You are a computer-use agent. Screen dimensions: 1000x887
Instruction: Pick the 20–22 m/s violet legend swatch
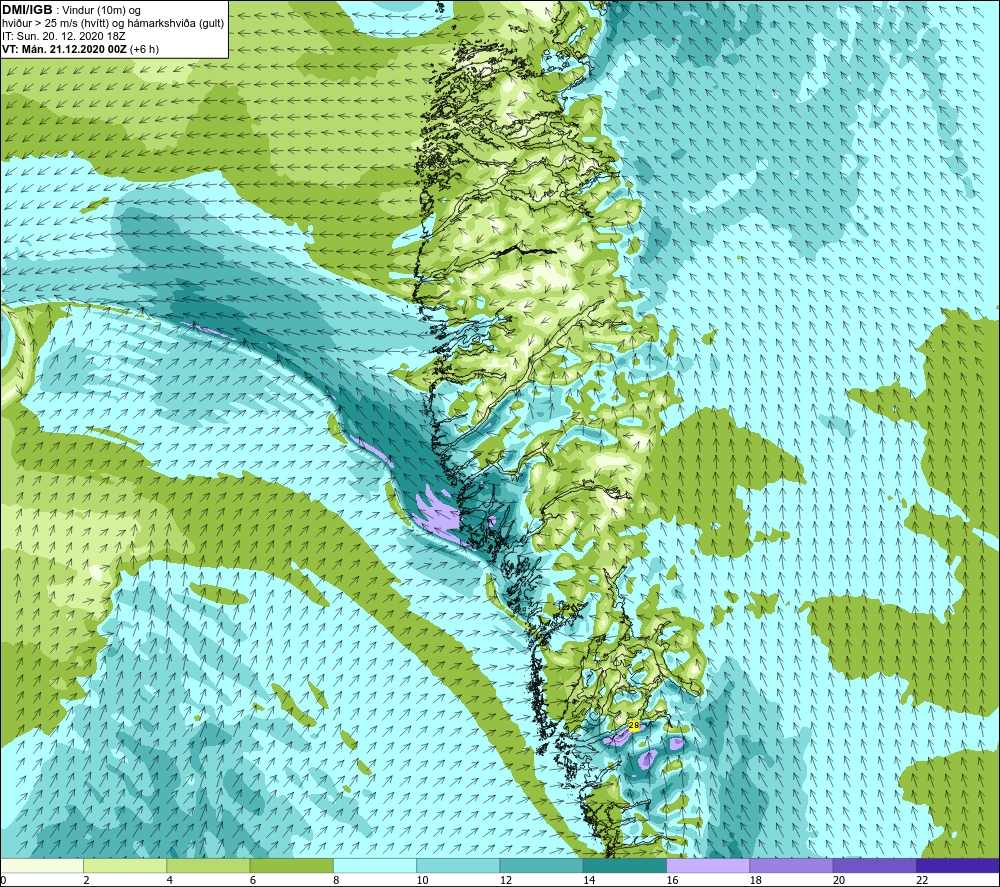click(874, 866)
